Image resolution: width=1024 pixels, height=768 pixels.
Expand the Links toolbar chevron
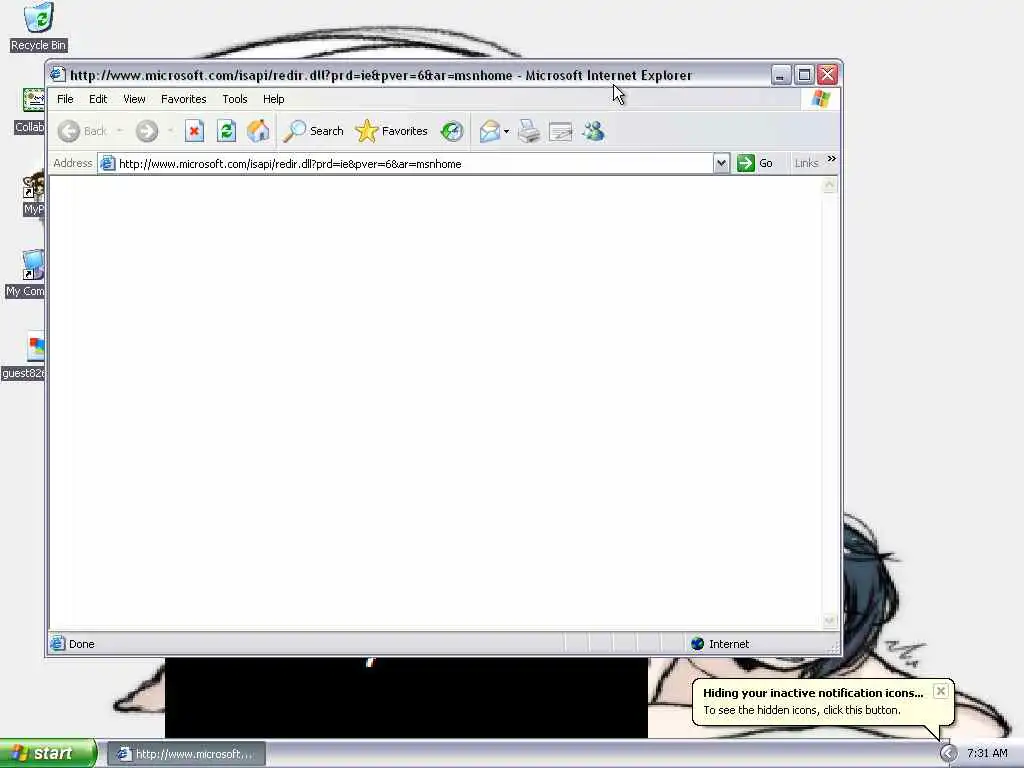pyautogui.click(x=831, y=159)
